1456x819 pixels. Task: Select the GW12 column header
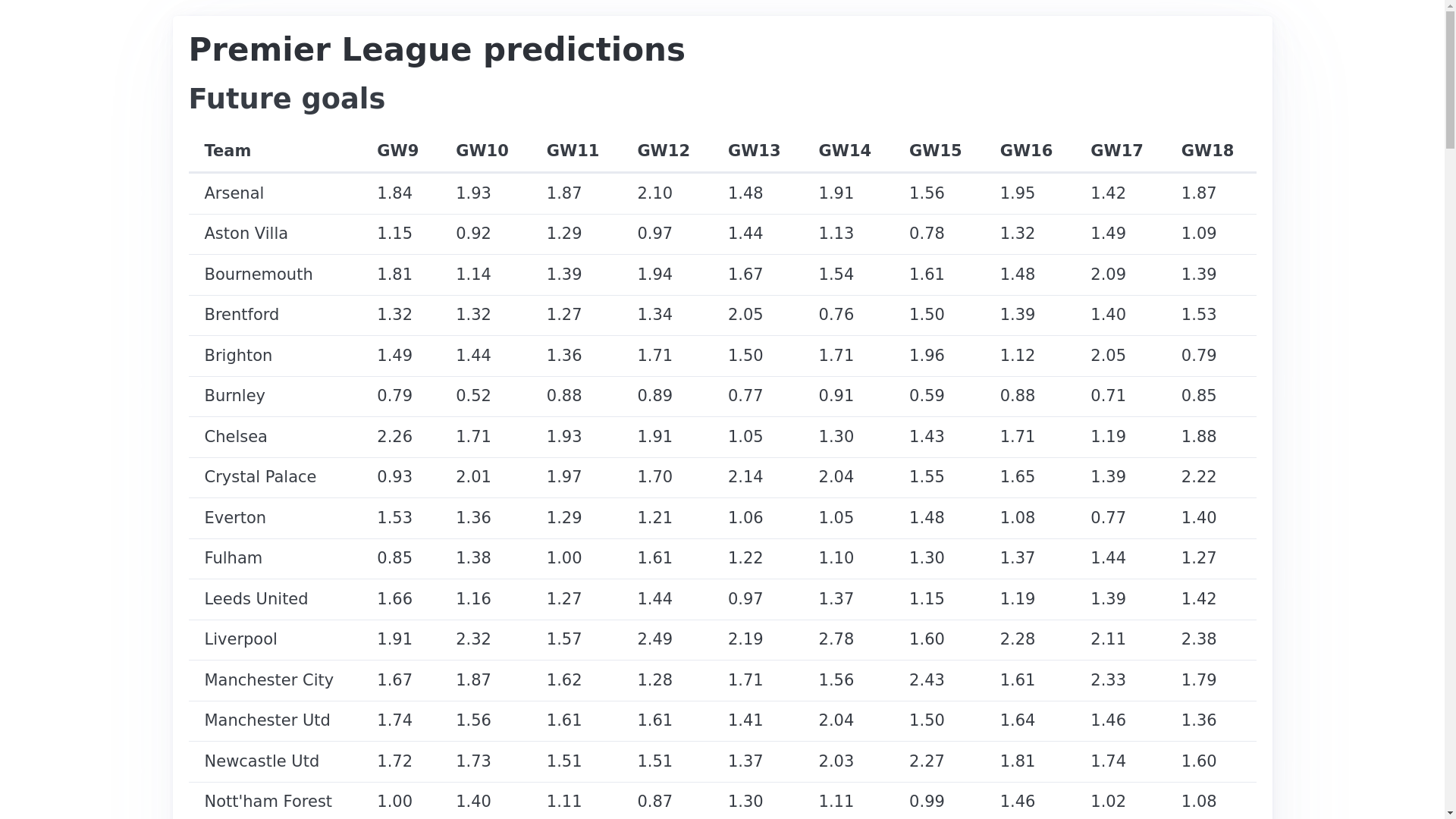(663, 151)
